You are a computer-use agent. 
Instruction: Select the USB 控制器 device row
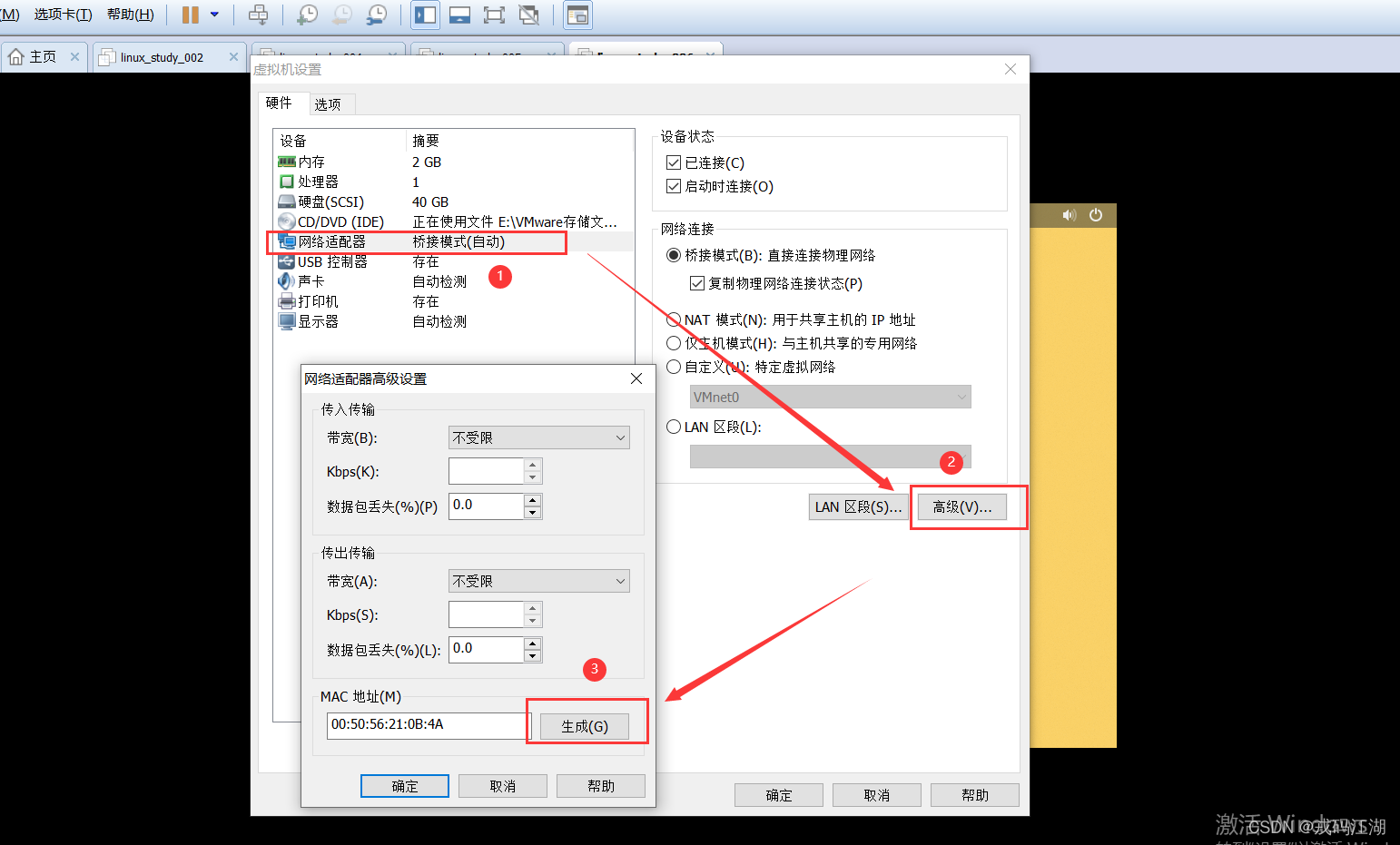pyautogui.click(x=455, y=261)
